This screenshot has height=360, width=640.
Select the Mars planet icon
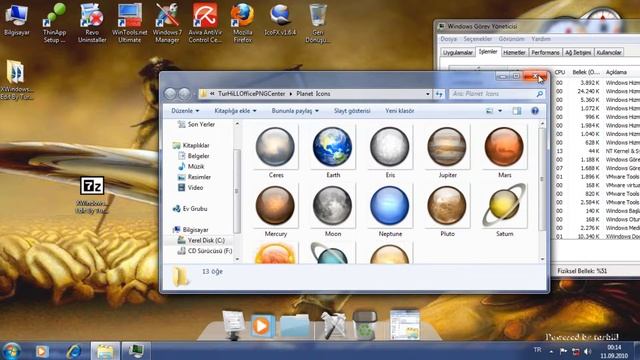click(x=504, y=152)
